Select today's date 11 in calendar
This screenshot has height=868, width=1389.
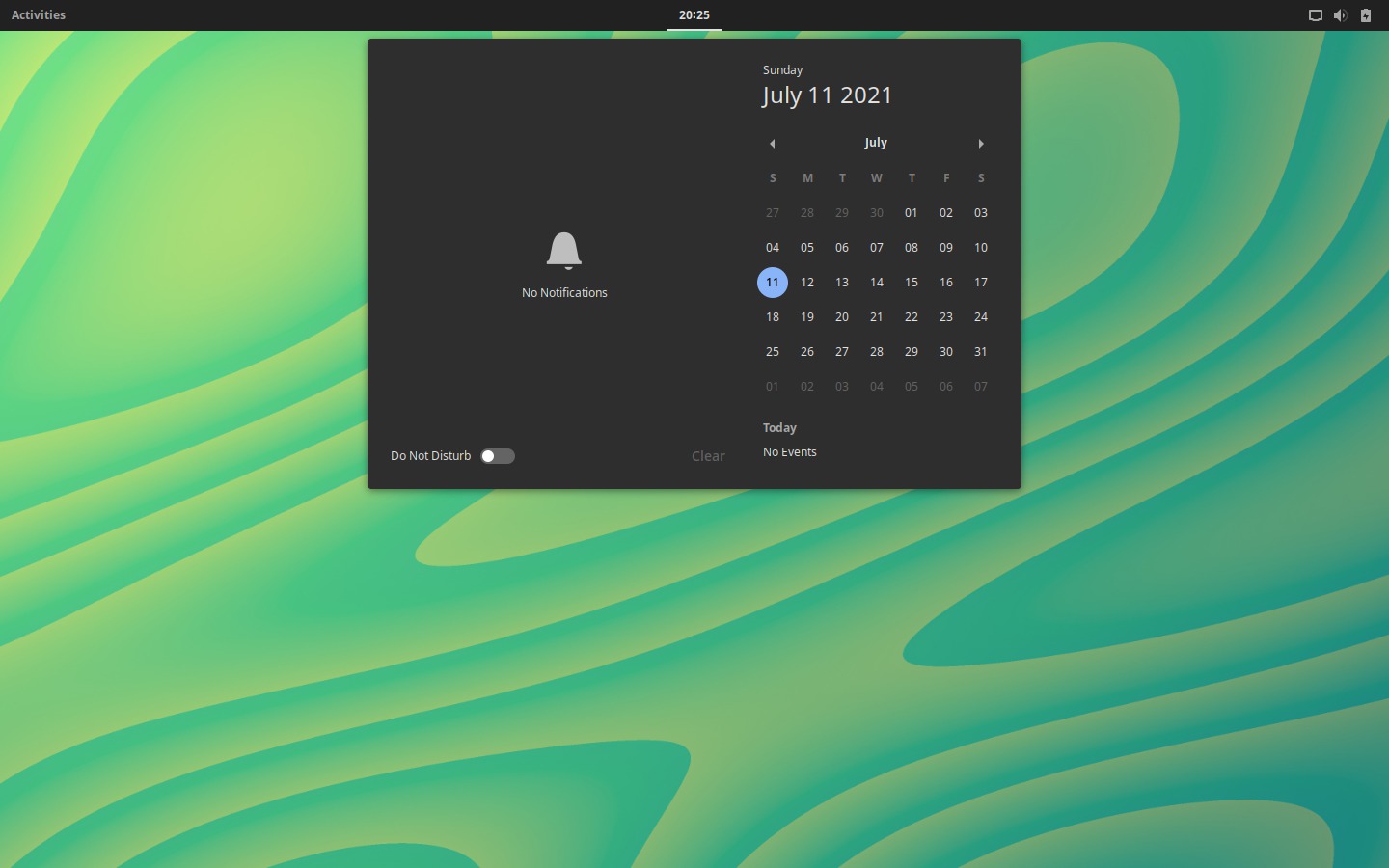click(773, 283)
